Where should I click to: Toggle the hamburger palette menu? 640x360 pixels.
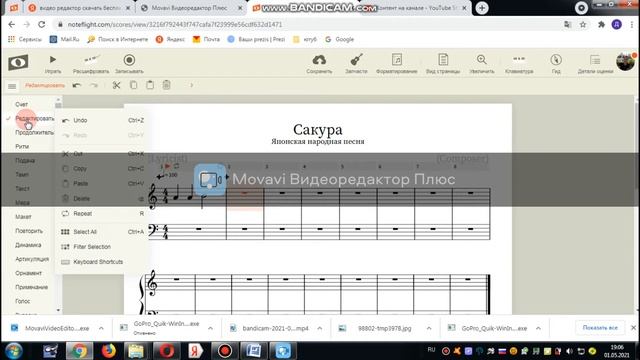click(x=12, y=86)
